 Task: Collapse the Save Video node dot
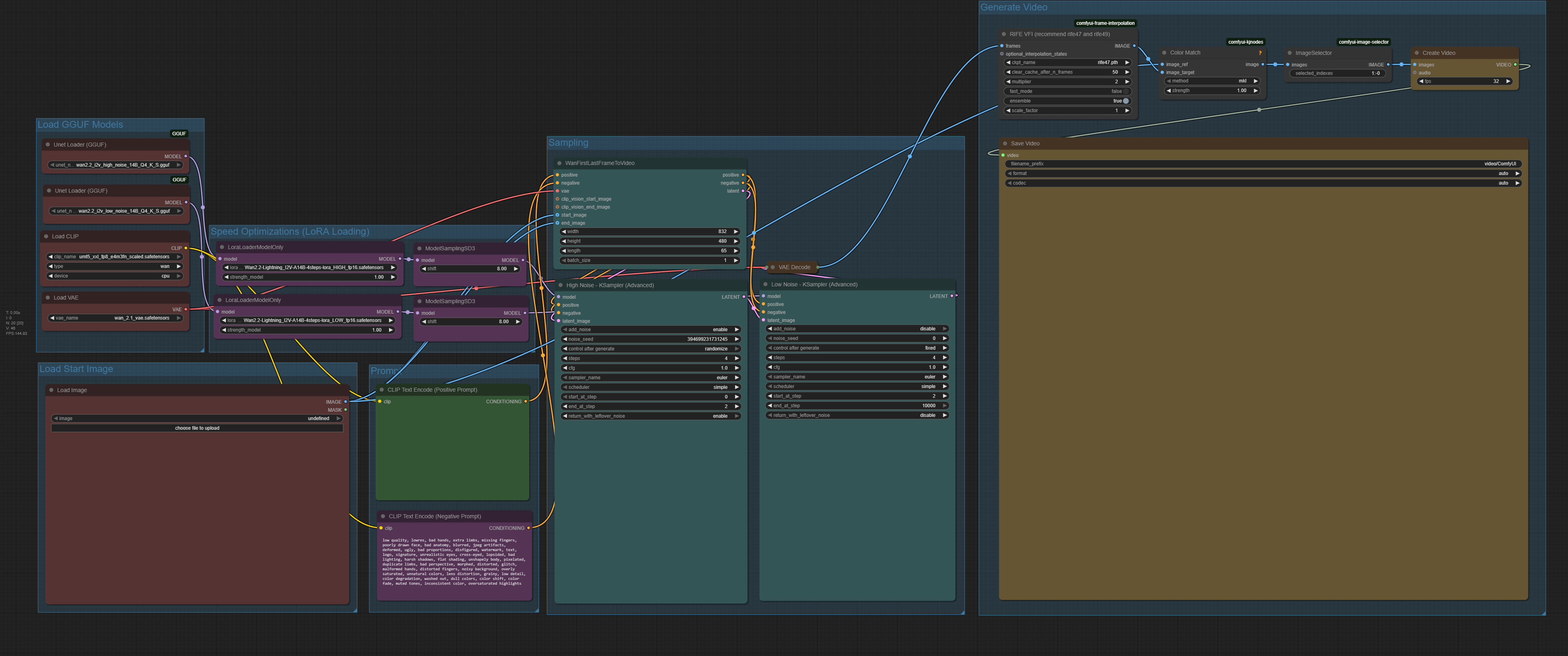coord(1005,144)
